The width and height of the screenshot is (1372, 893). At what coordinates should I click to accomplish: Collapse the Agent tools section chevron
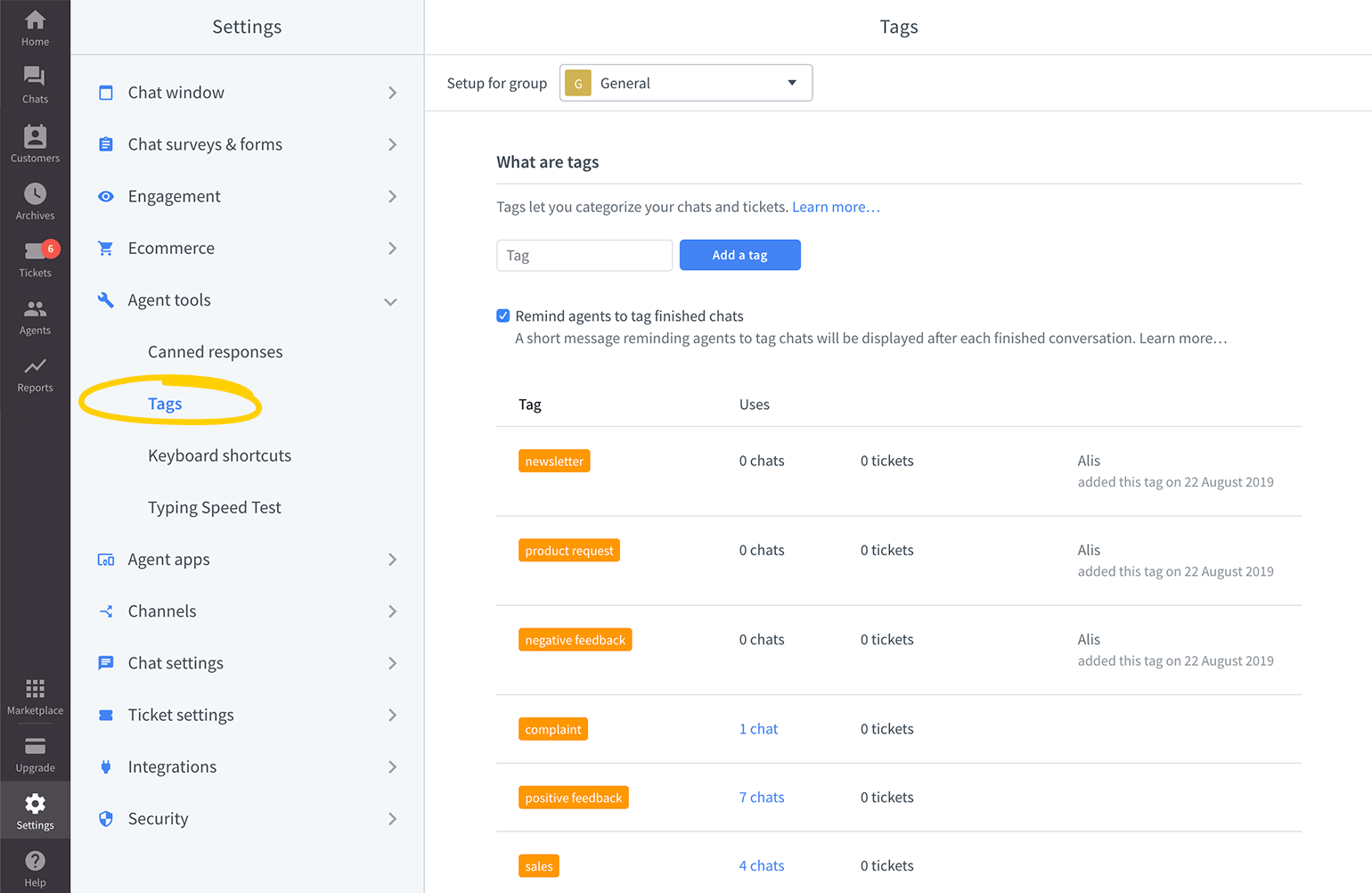(x=390, y=302)
